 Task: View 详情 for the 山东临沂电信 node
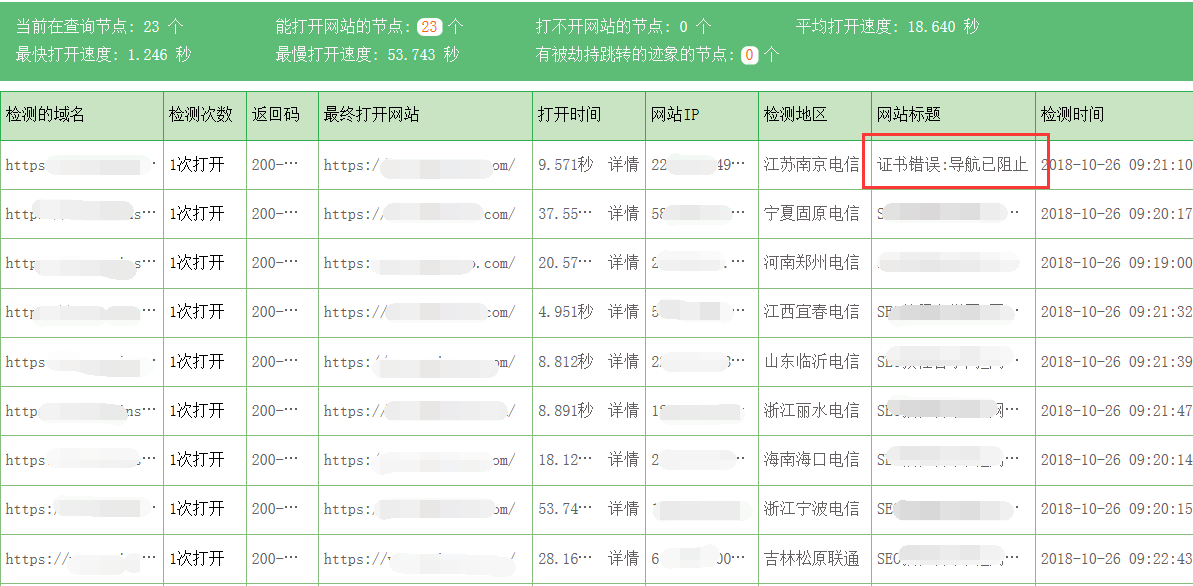(623, 361)
